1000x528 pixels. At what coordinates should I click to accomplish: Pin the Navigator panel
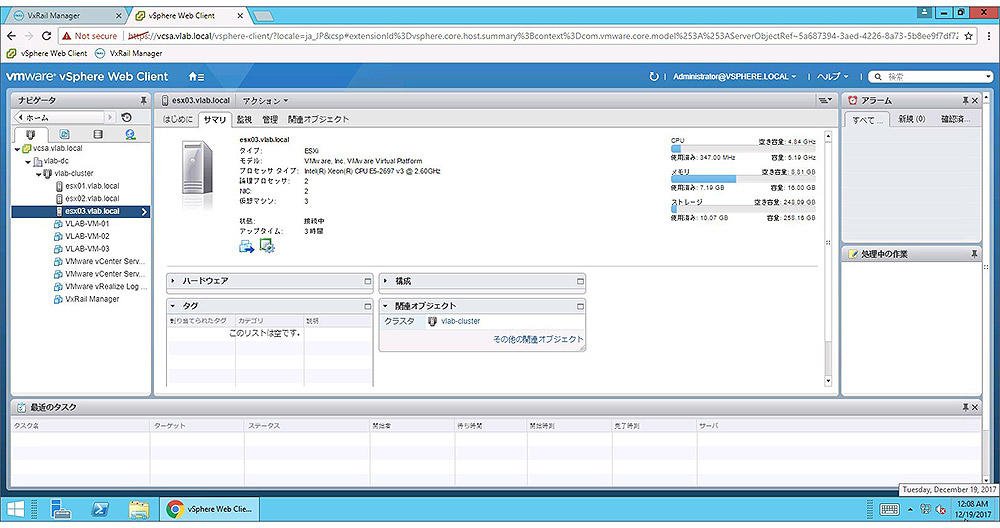pyautogui.click(x=143, y=101)
